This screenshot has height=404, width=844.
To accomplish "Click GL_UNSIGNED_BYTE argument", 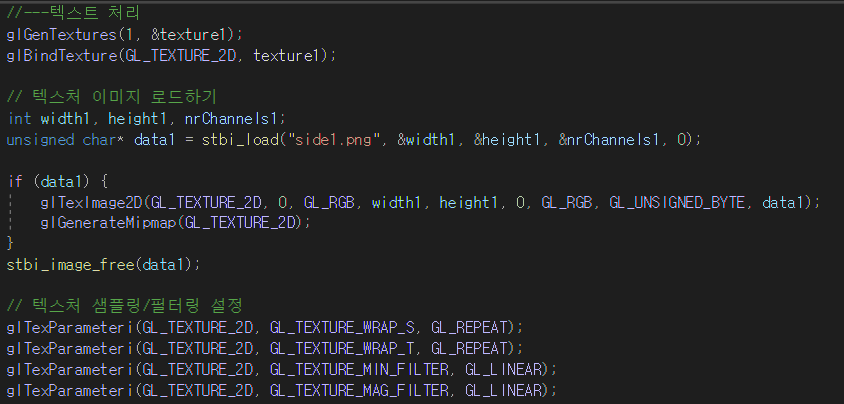I will pyautogui.click(x=677, y=202).
